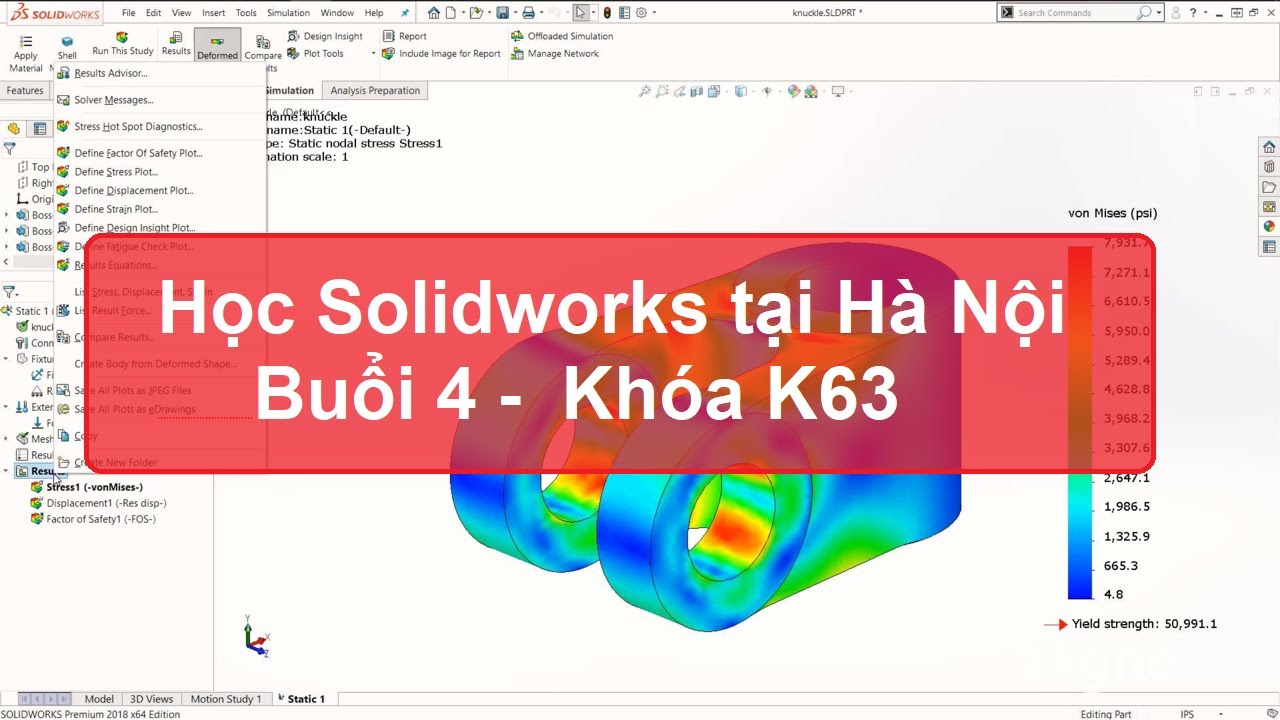Click in the Search Commands field
Image resolution: width=1280 pixels, height=720 pixels.
point(1073,13)
